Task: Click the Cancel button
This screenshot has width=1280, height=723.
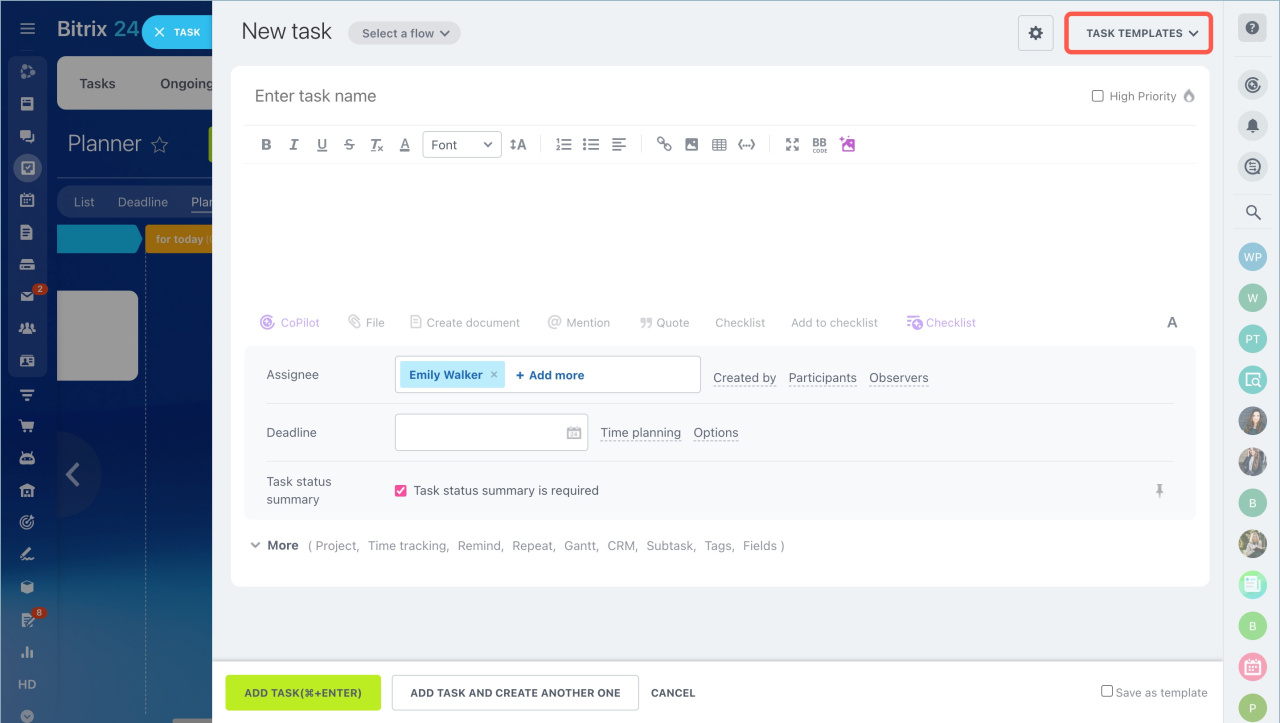Action: tap(673, 692)
